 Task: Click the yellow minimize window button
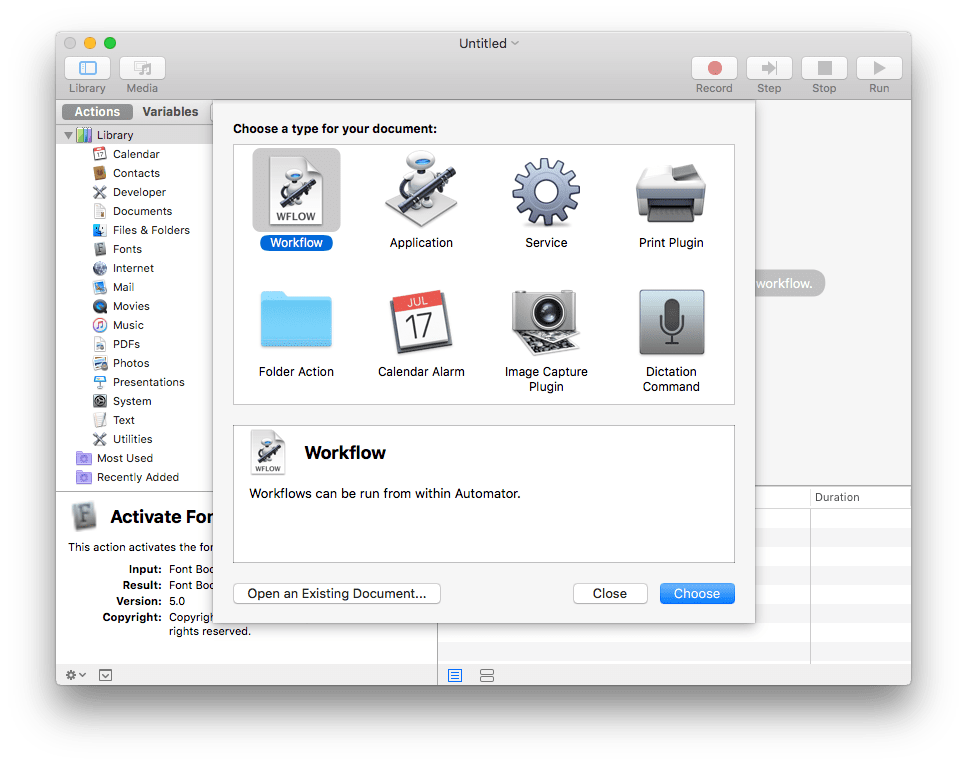point(90,43)
